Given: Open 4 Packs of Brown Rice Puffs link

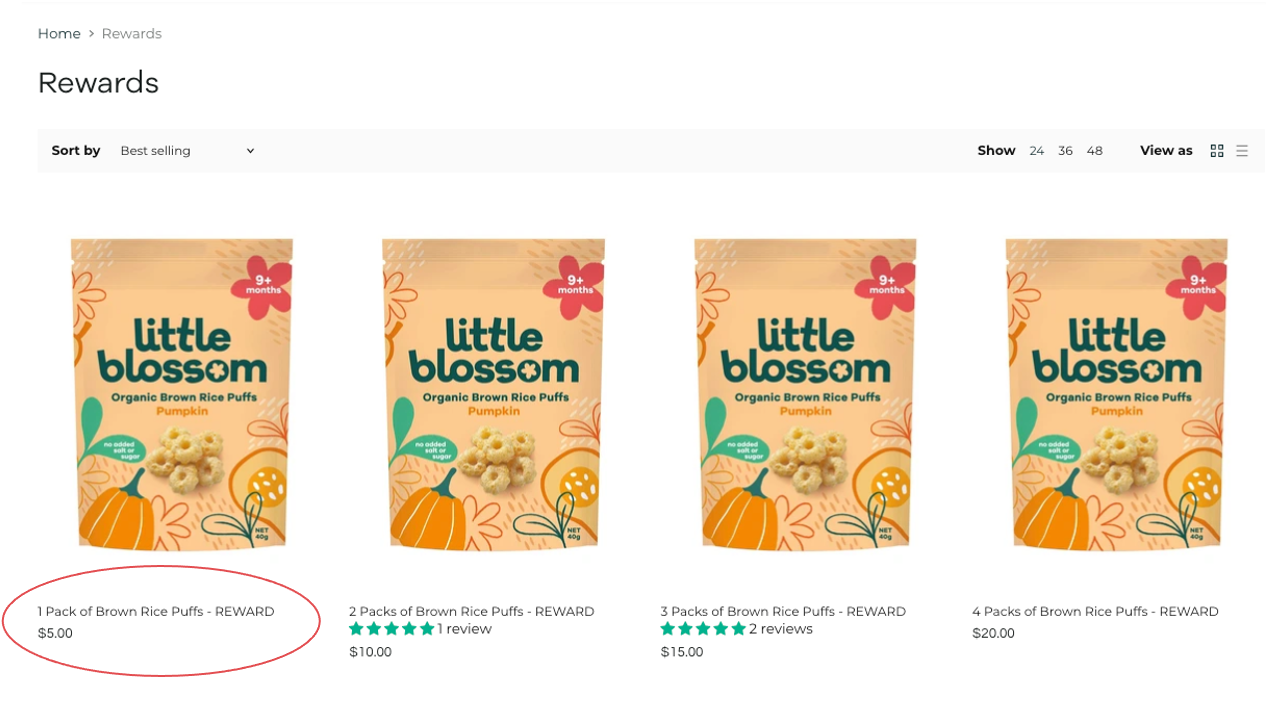Looking at the screenshot, I should coord(1095,611).
